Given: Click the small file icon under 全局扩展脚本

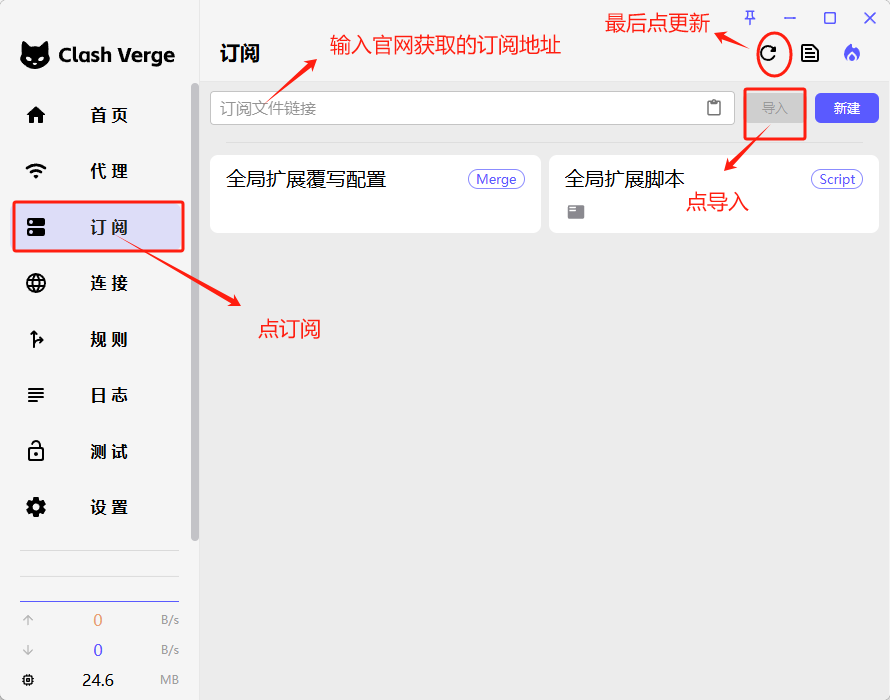Looking at the screenshot, I should pos(576,211).
